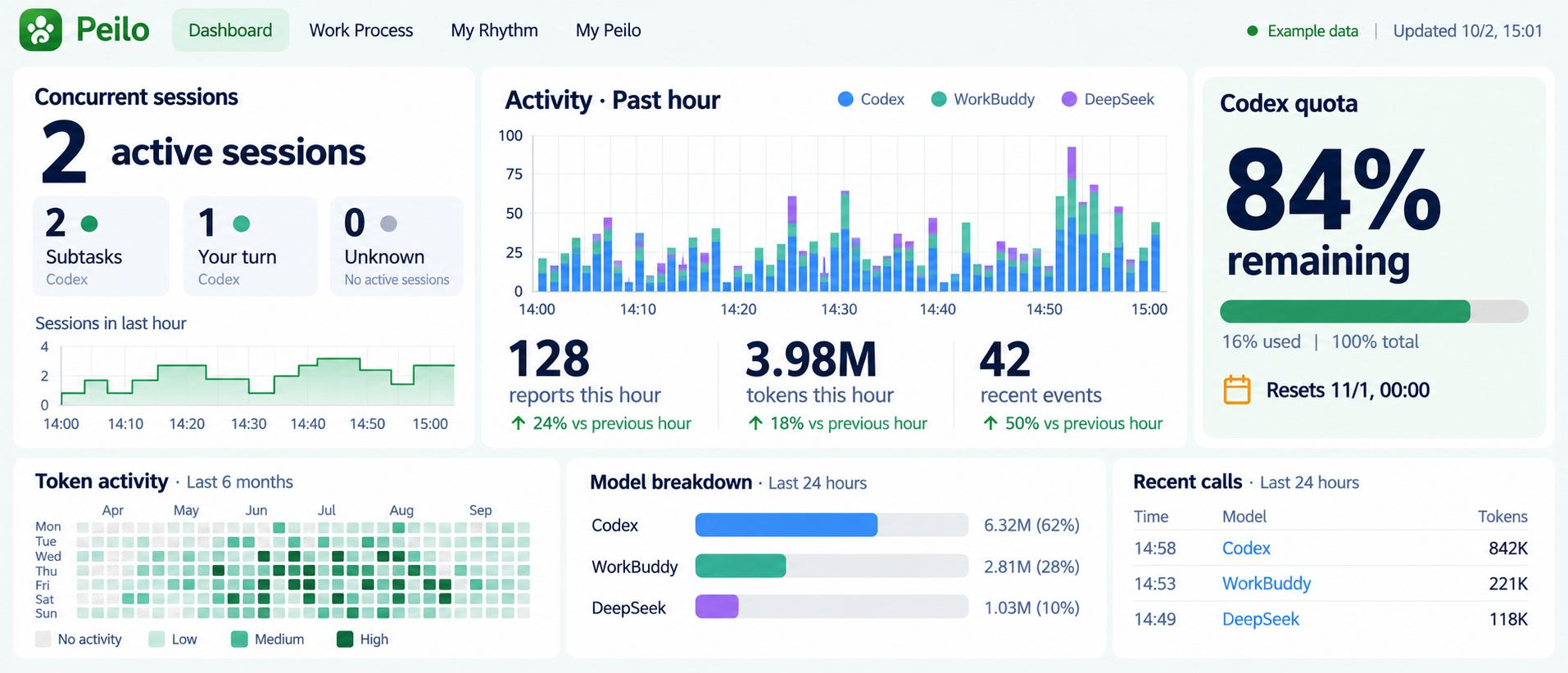
Task: Click the Example data label
Action: (1312, 31)
